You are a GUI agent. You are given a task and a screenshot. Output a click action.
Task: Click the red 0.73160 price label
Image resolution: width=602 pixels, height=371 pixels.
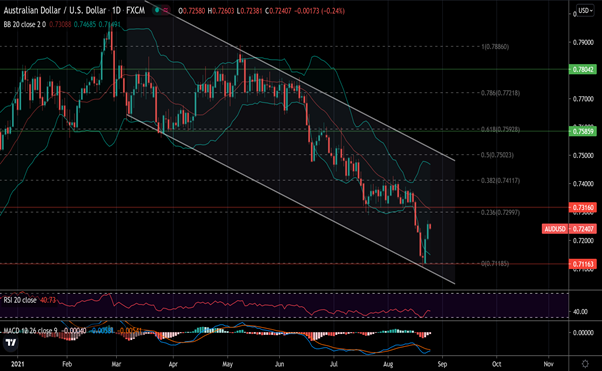583,207
